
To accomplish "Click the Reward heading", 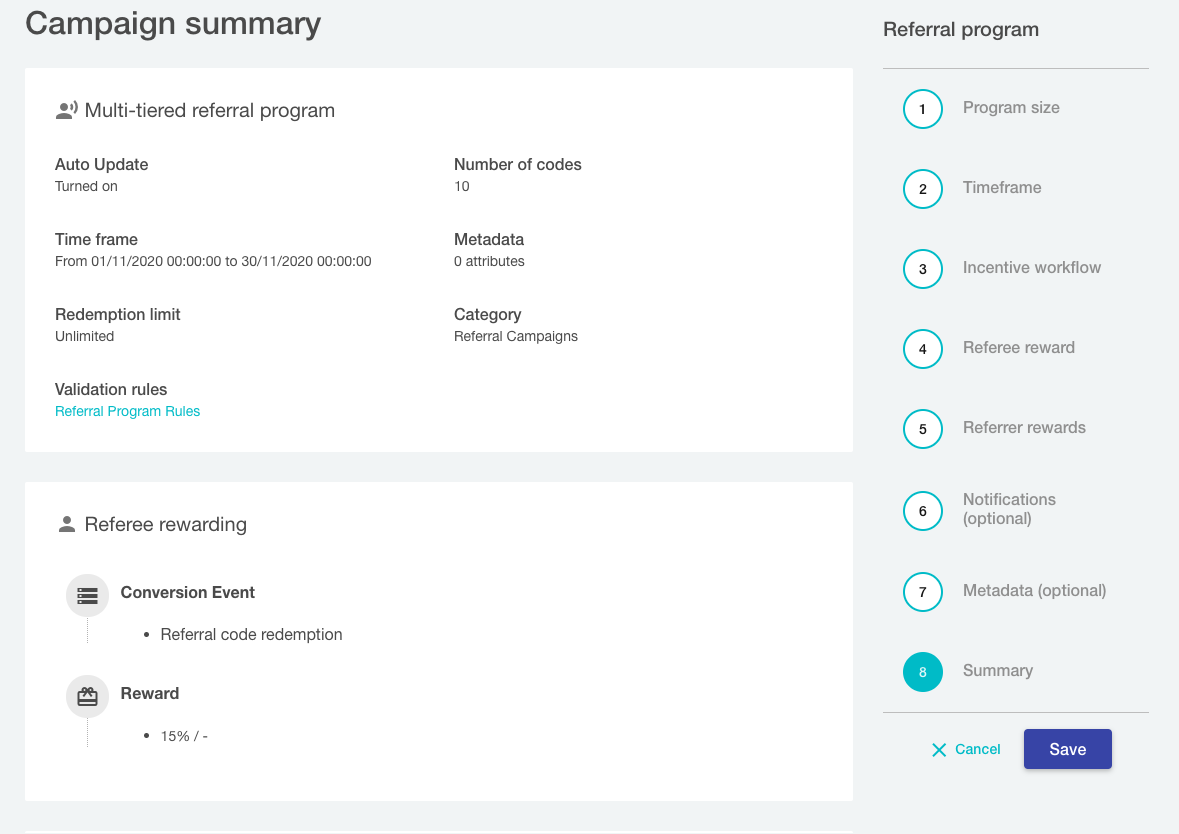I will coord(150,693).
